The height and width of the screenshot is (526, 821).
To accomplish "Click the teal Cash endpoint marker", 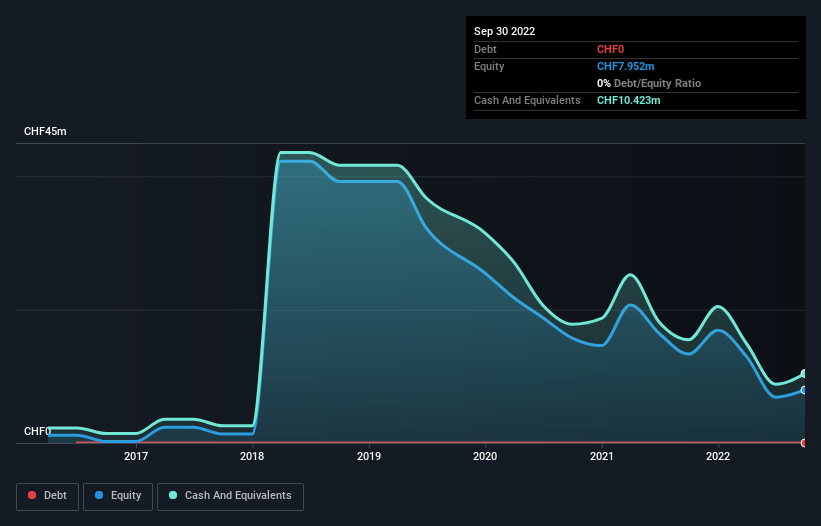I will 804,374.
